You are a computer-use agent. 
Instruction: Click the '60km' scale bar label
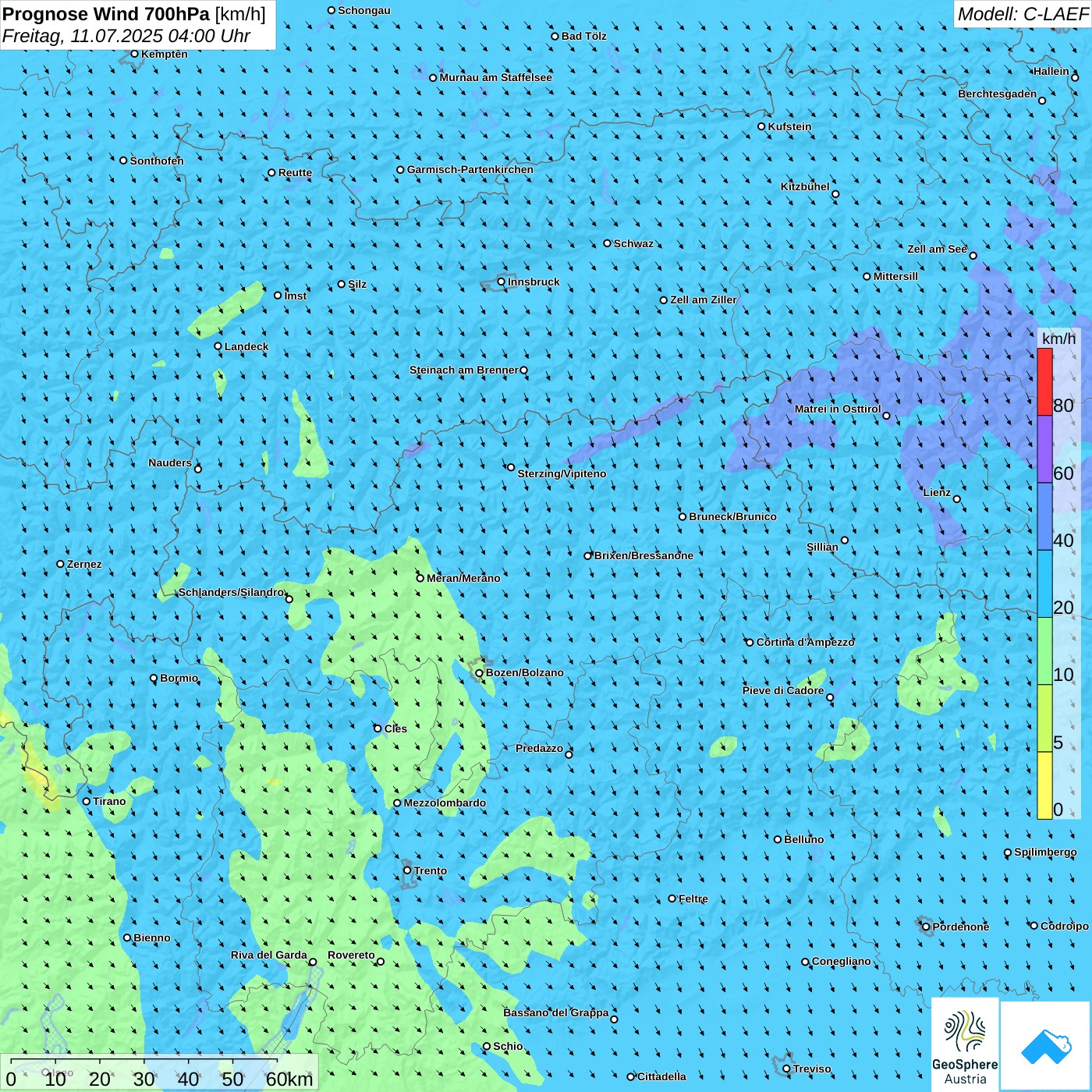point(289,1079)
